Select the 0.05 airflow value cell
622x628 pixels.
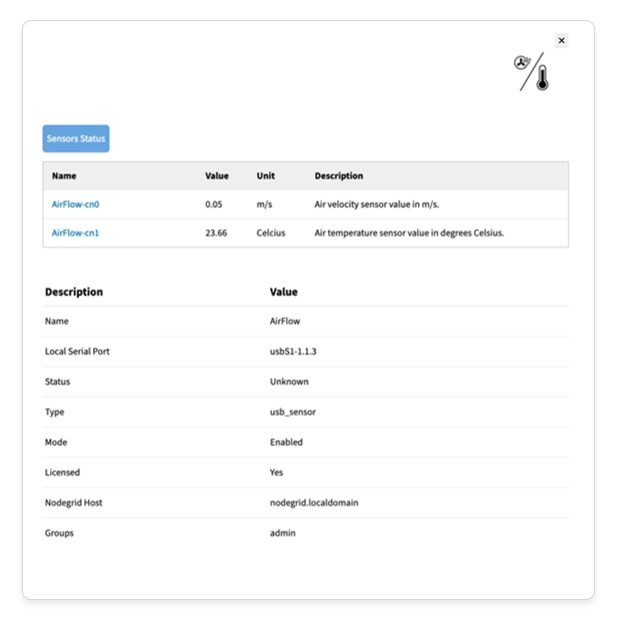pyautogui.click(x=214, y=204)
